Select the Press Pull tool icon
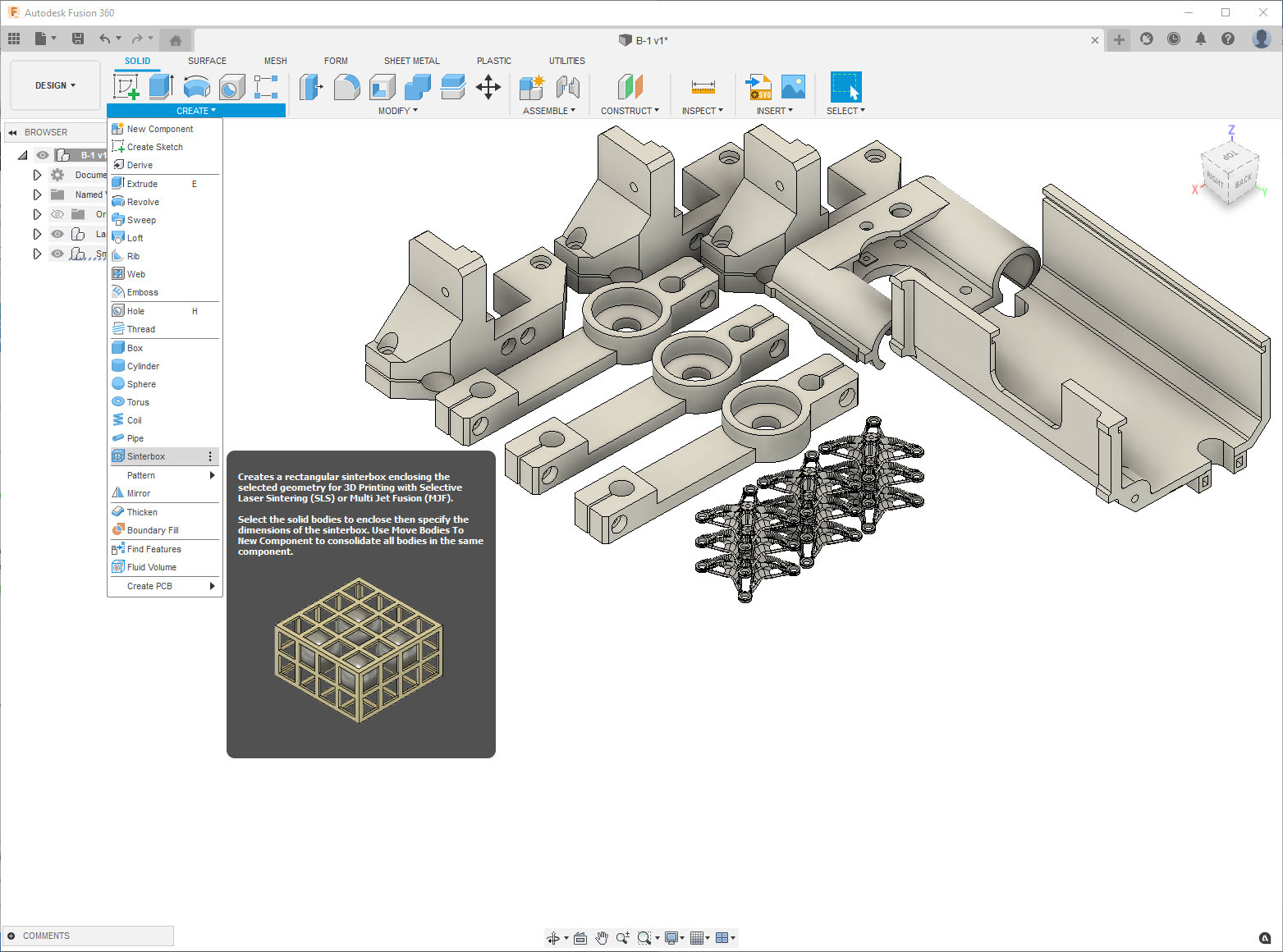 [311, 86]
